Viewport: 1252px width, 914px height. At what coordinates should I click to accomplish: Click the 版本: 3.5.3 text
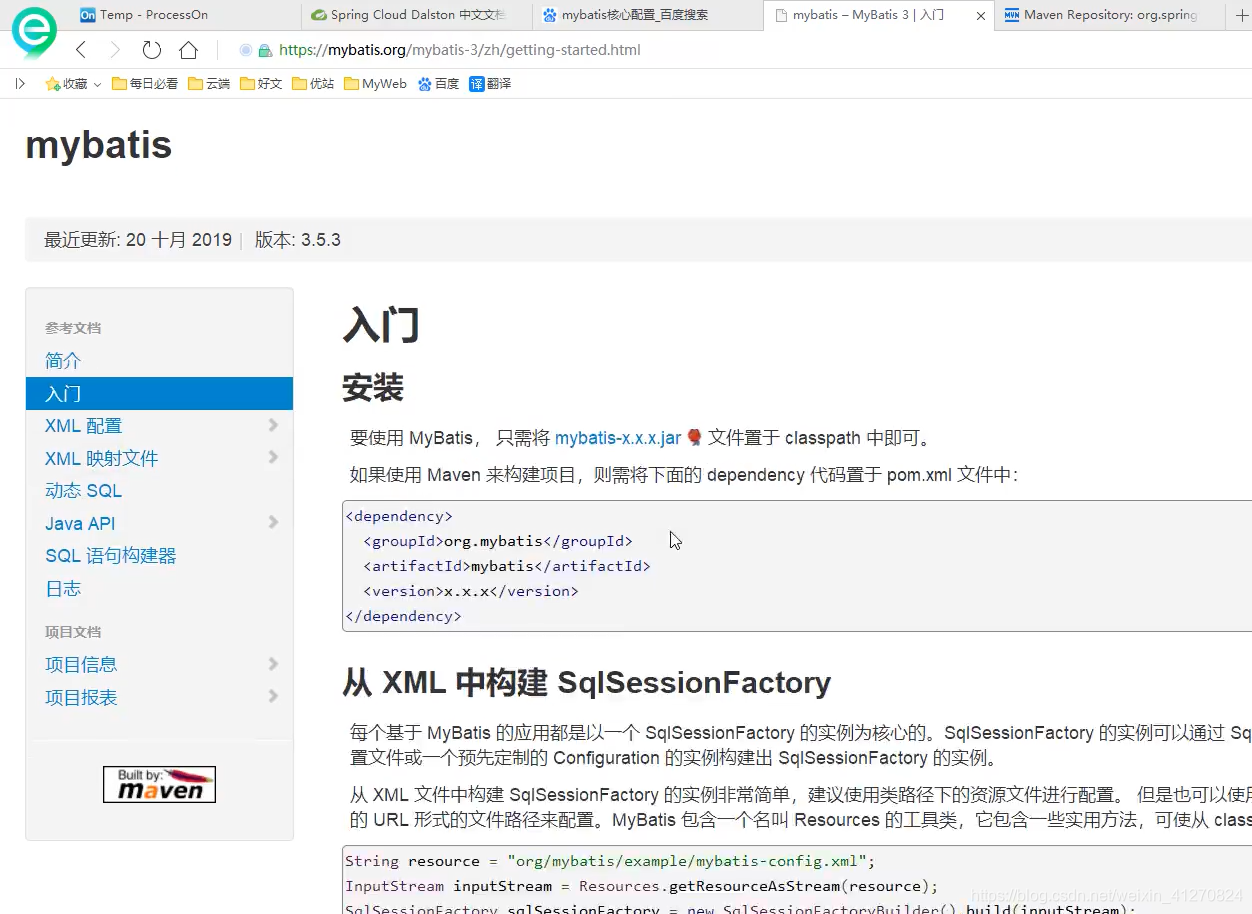coord(298,240)
